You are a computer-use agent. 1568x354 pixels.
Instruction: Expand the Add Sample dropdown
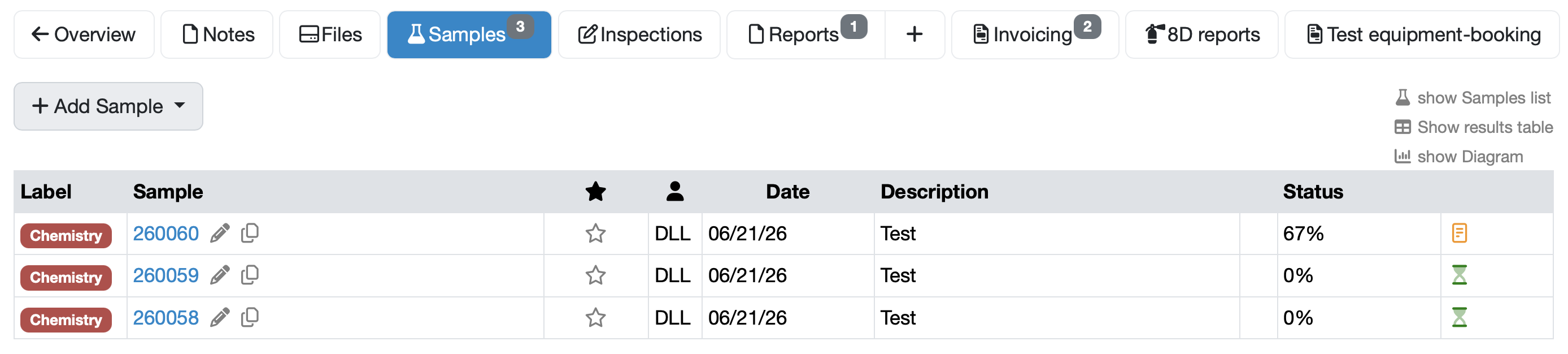[108, 106]
